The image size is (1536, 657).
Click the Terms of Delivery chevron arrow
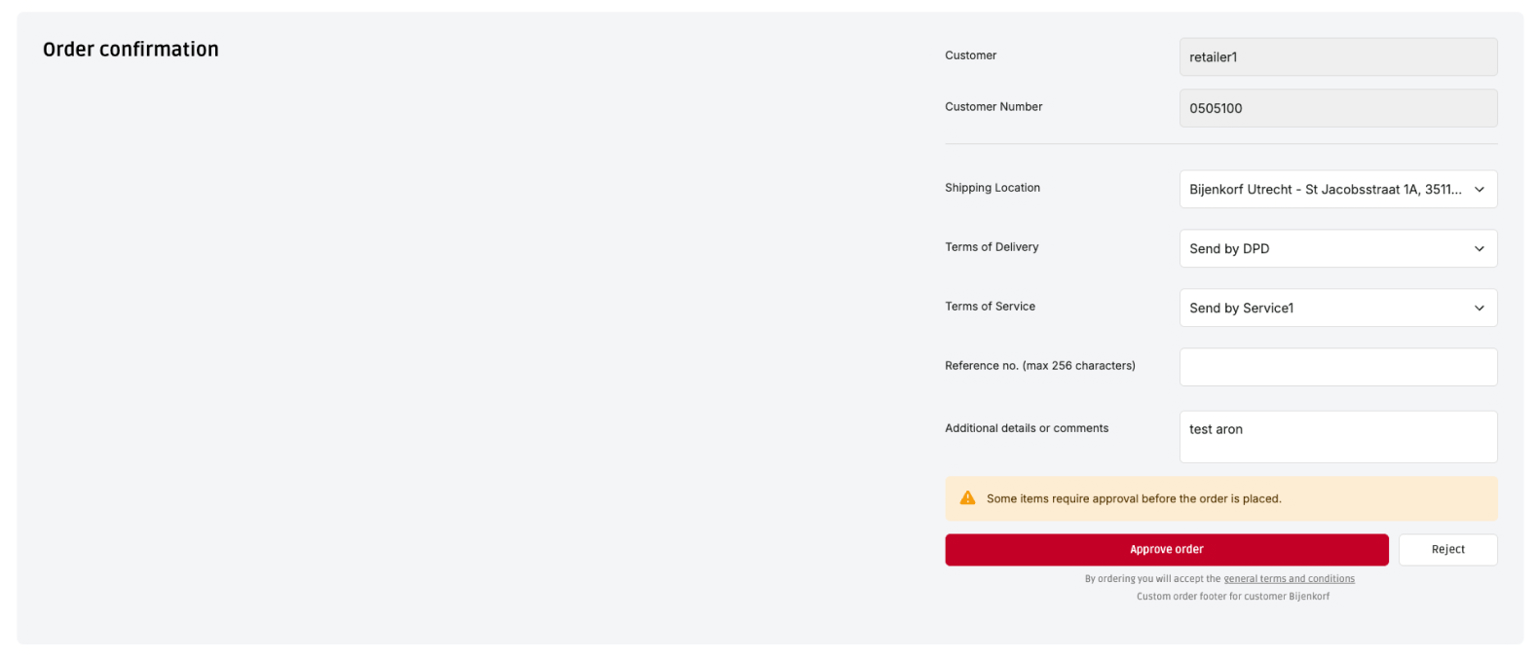click(x=1479, y=249)
